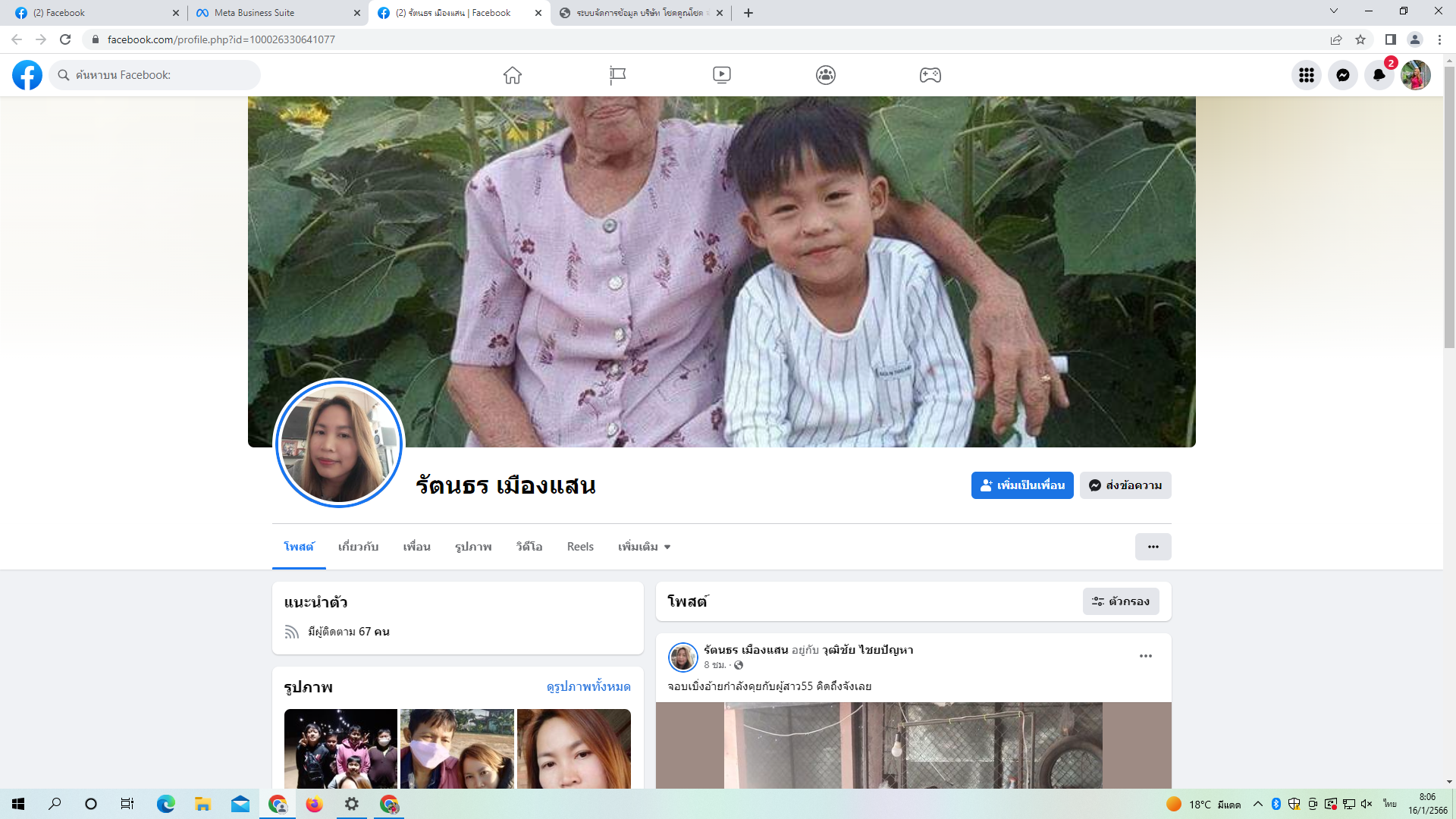The height and width of the screenshot is (819, 1456).
Task: Open ดูรูปภาพทั้งหมด link
Action: [x=588, y=686]
